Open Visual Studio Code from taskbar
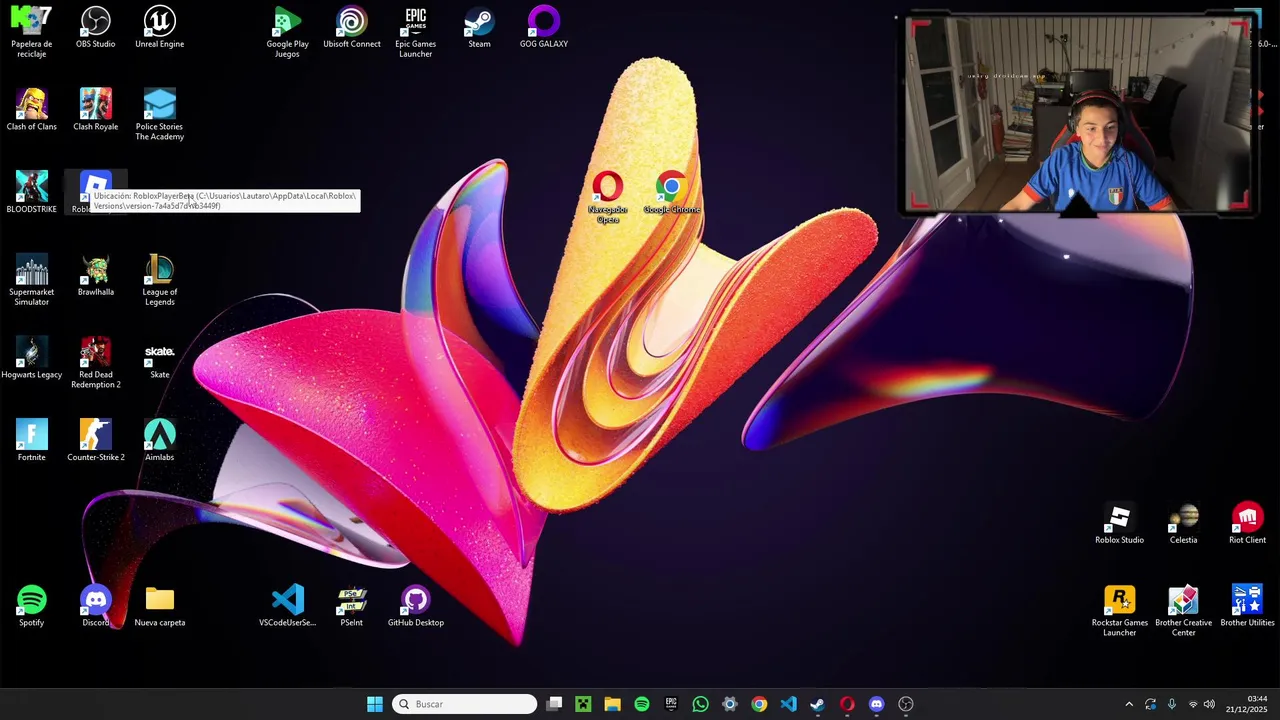The width and height of the screenshot is (1280, 720). click(788, 704)
